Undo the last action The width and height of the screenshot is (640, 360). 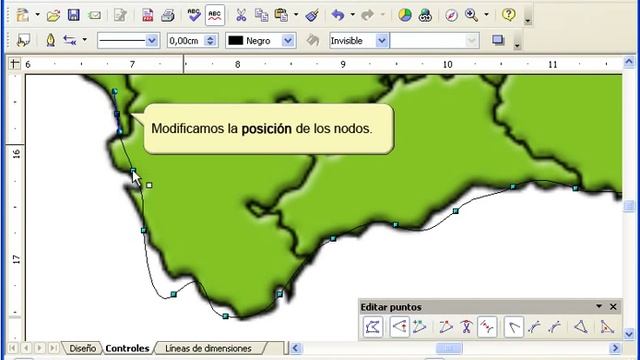coord(338,16)
